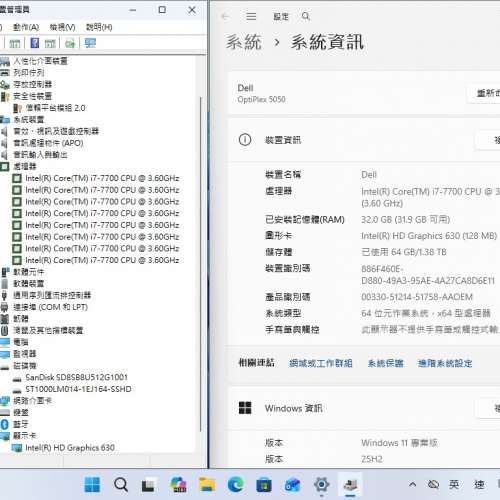
Task: Show hidden system tray icons chevron
Action: [412, 484]
